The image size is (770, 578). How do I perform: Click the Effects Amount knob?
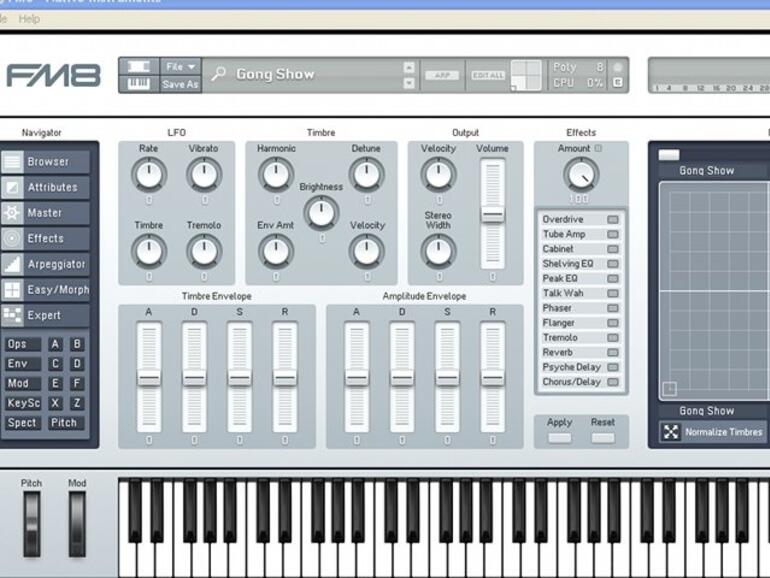pos(581,175)
